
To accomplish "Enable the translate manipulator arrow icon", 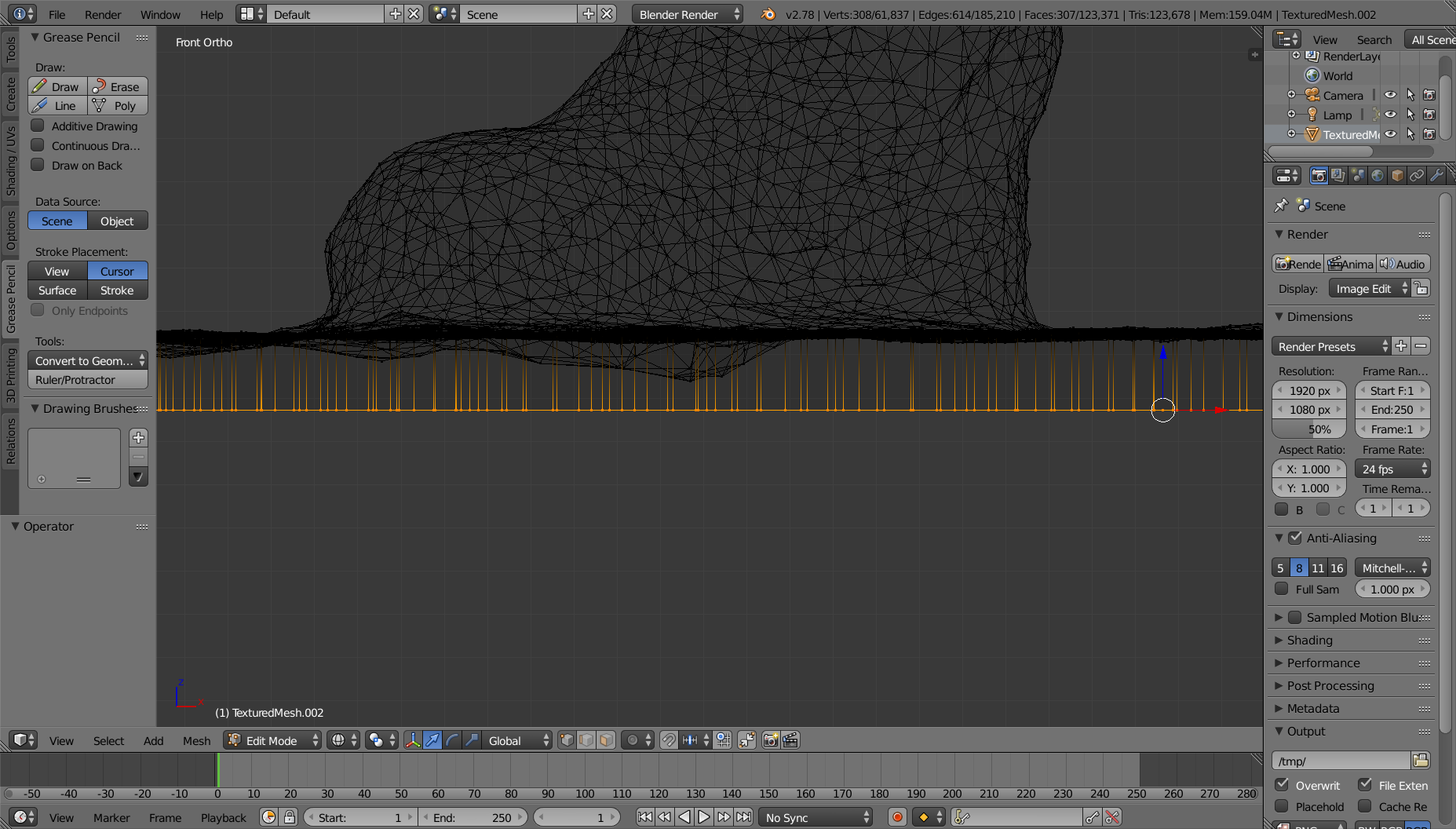I will pyautogui.click(x=432, y=740).
